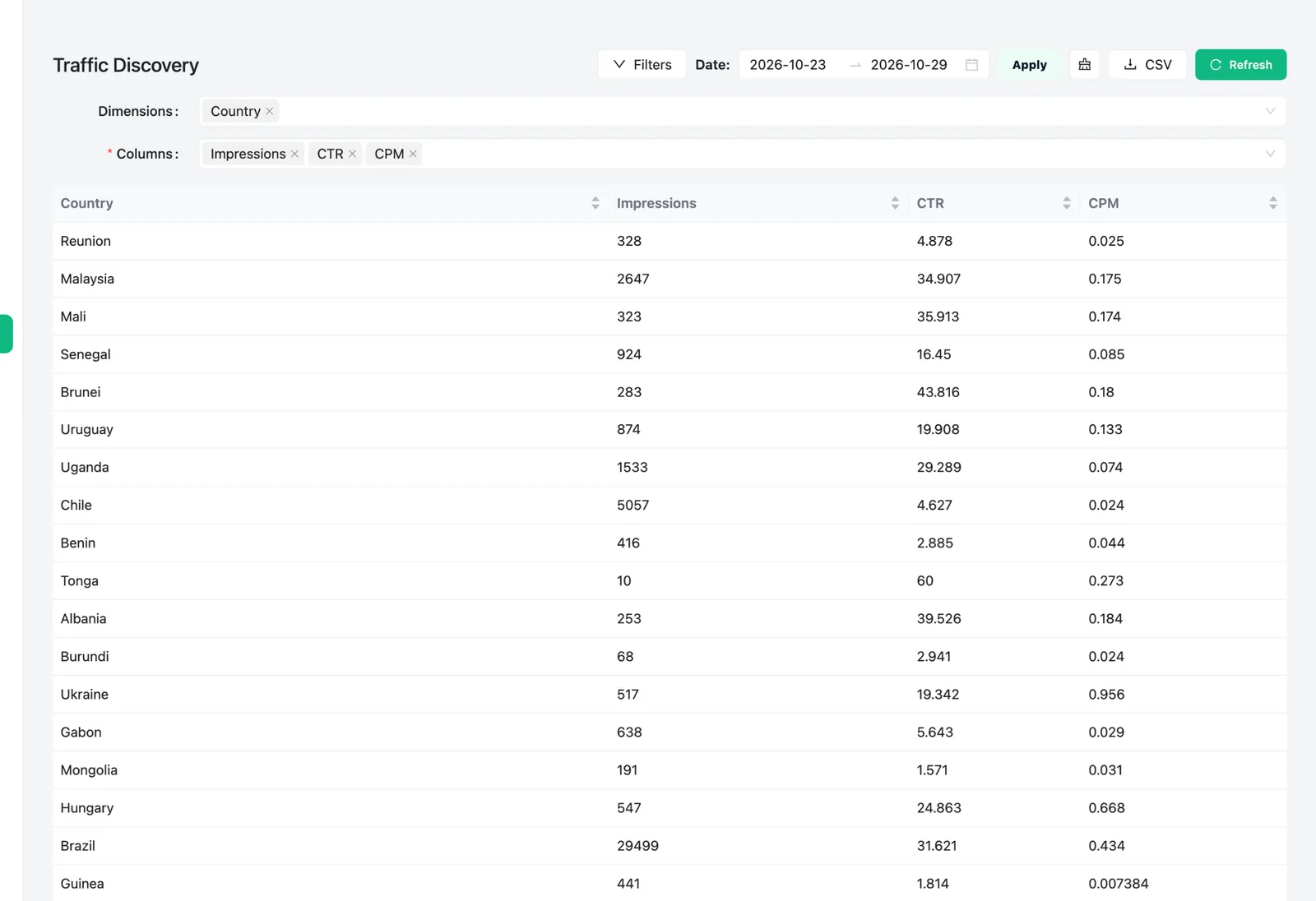This screenshot has width=1316, height=901.
Task: Sort table by CPM column
Action: pyautogui.click(x=1273, y=203)
